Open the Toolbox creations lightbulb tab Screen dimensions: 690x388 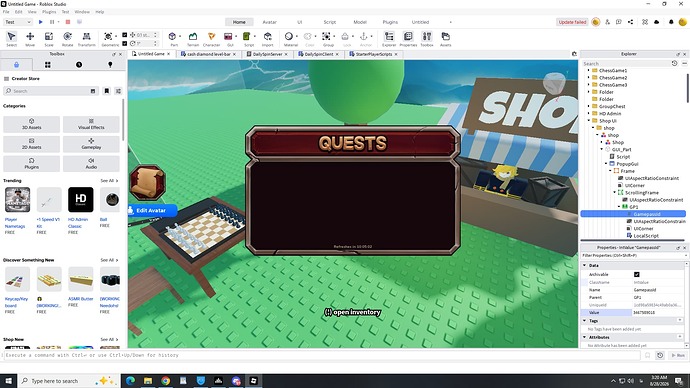[110, 65]
